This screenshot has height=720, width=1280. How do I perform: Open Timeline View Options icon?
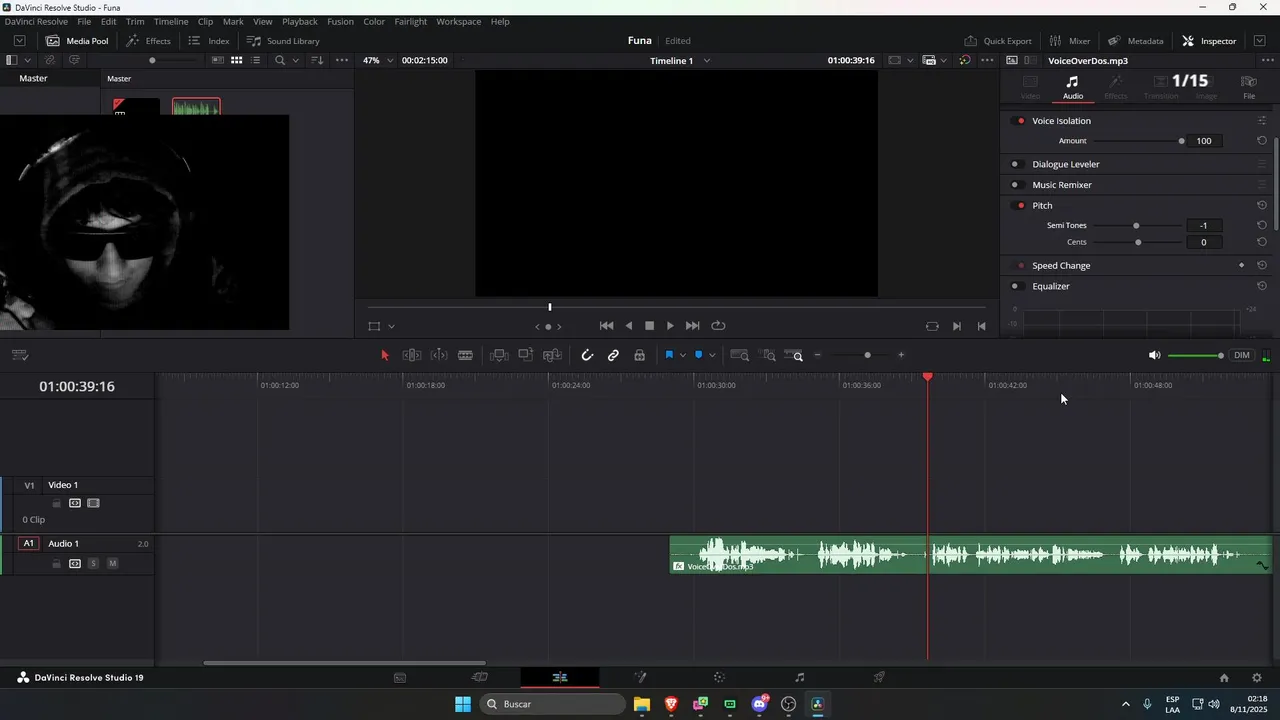point(20,355)
